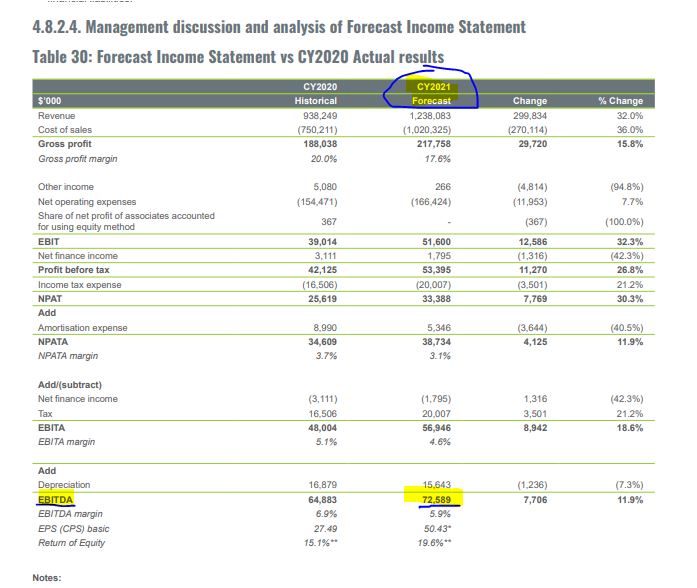
Task: Select the NPATA row label
Action: click(53, 342)
